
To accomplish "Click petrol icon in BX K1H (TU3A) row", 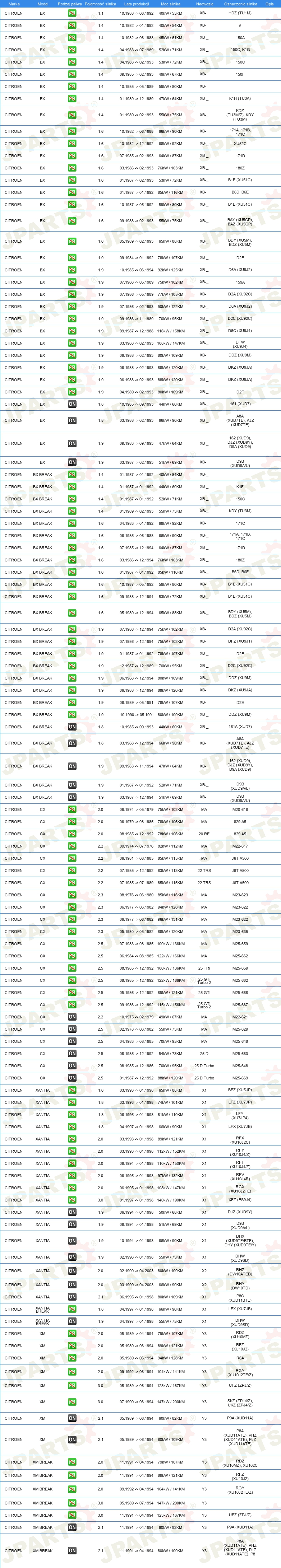I will click(72, 99).
